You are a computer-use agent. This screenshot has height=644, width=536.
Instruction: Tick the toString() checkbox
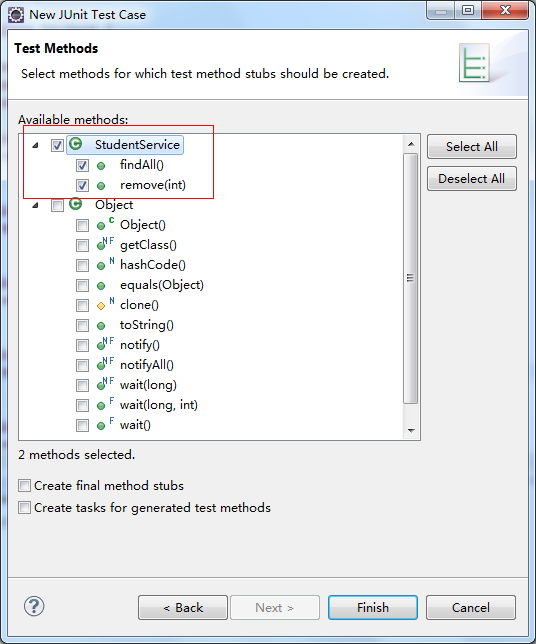click(82, 326)
